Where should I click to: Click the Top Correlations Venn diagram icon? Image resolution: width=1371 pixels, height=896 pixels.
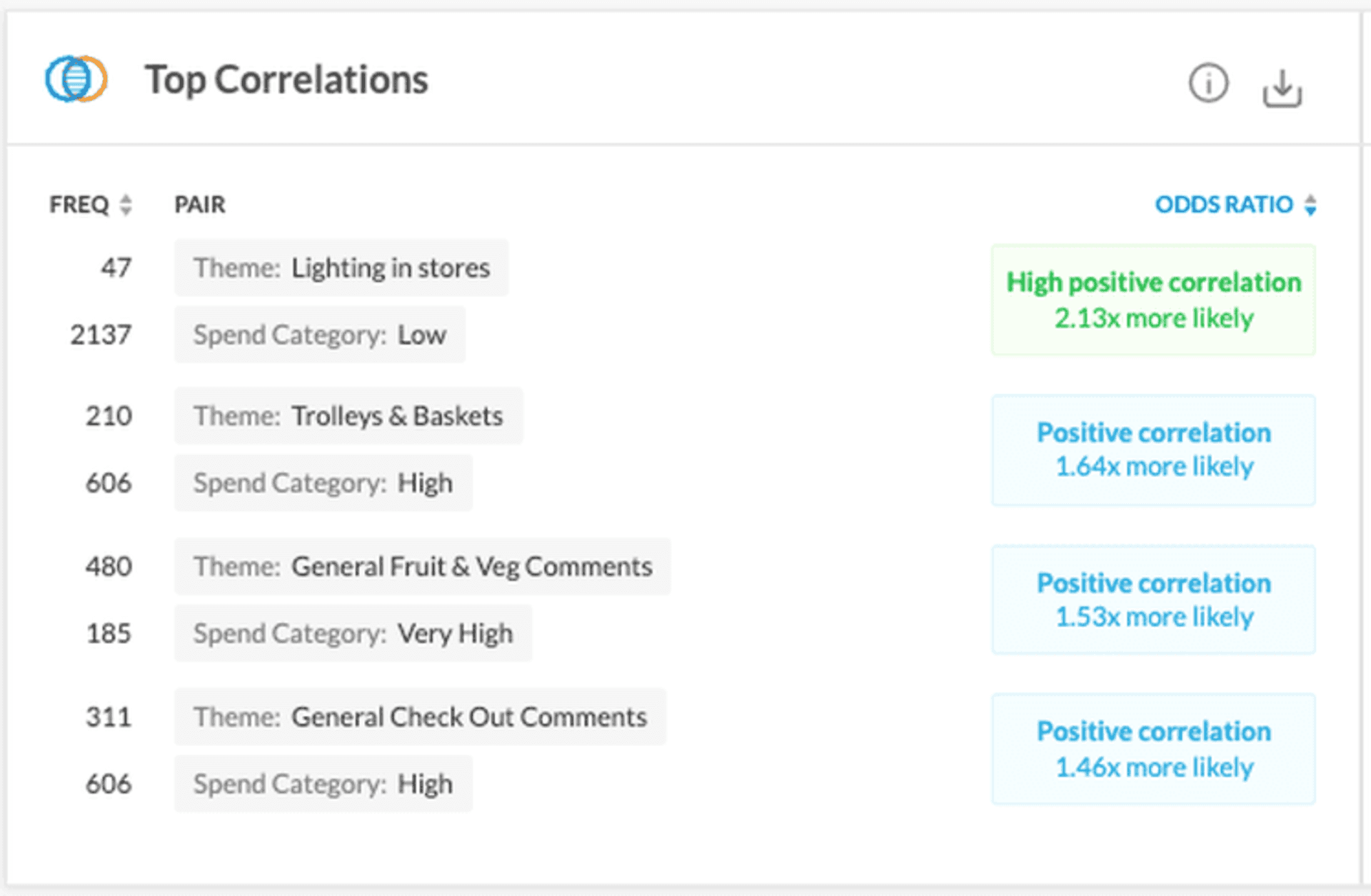click(x=75, y=79)
